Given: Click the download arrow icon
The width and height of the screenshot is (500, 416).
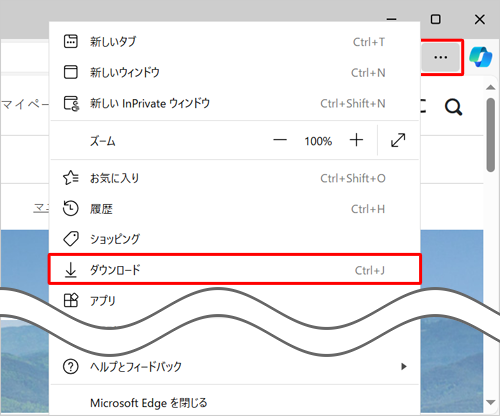Looking at the screenshot, I should [x=71, y=270].
